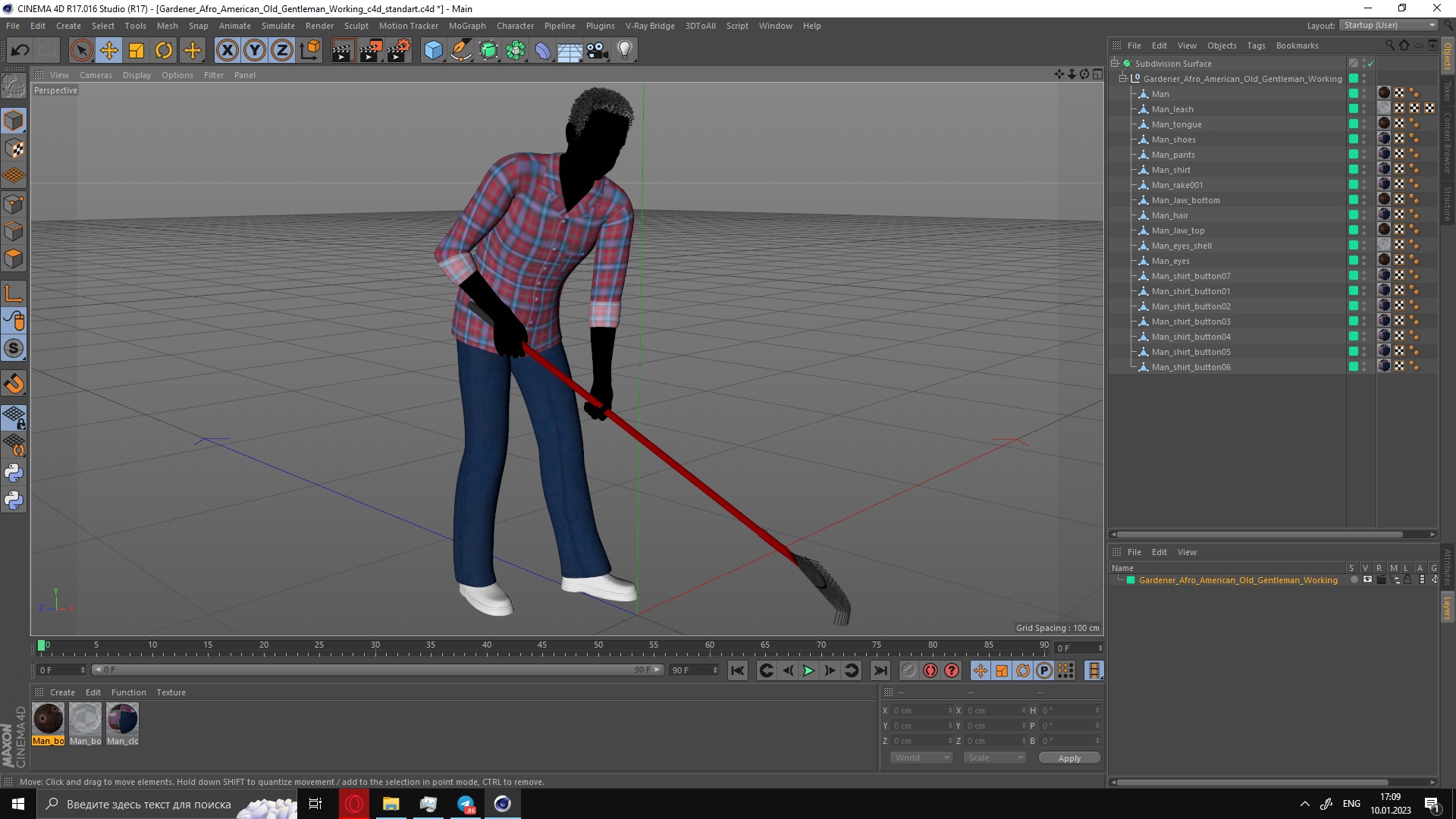This screenshot has height=819, width=1456.
Task: Open the Objects manager Tags menu
Action: coord(1256,45)
